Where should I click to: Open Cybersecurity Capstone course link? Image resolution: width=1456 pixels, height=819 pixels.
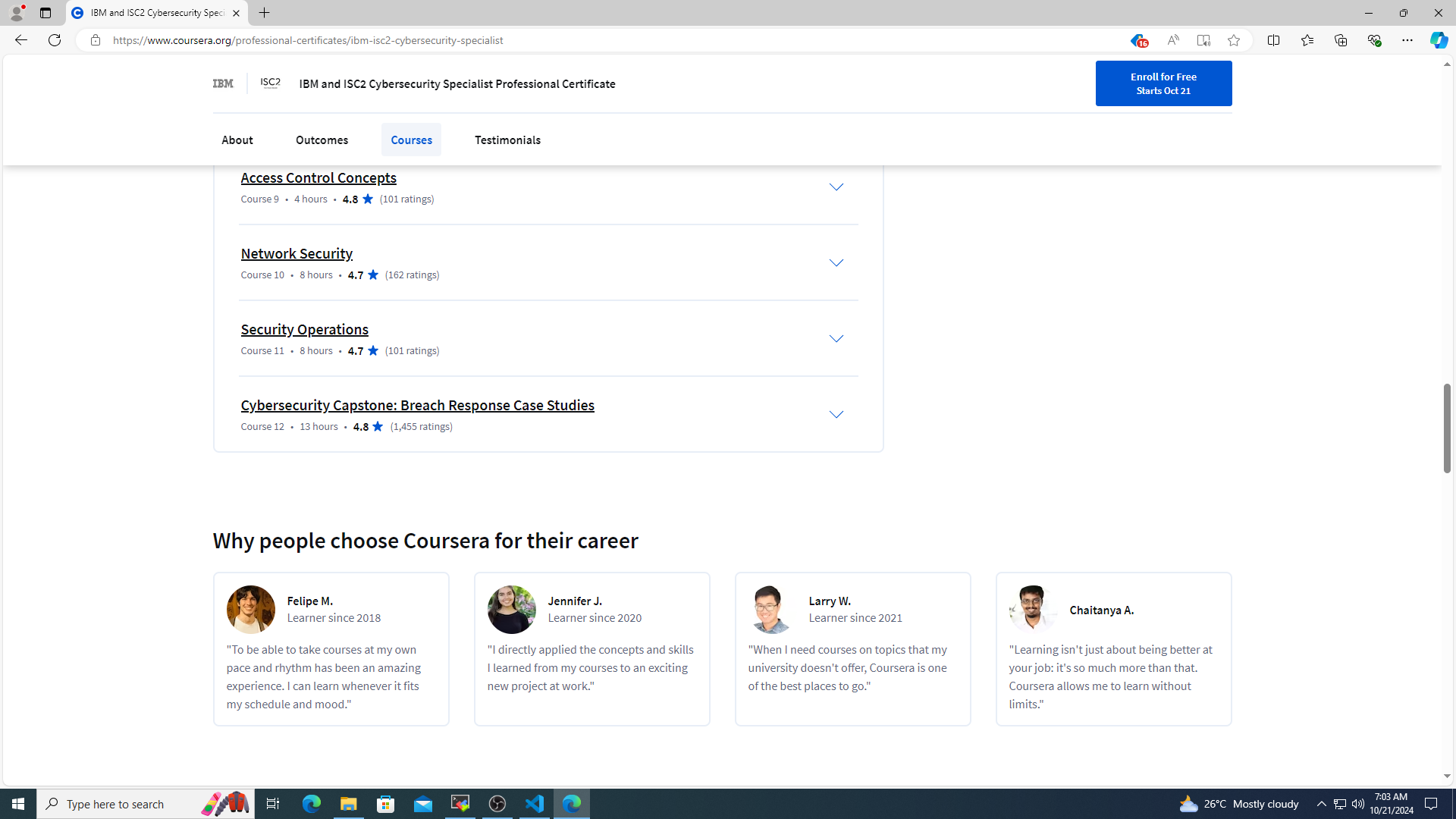[418, 405]
